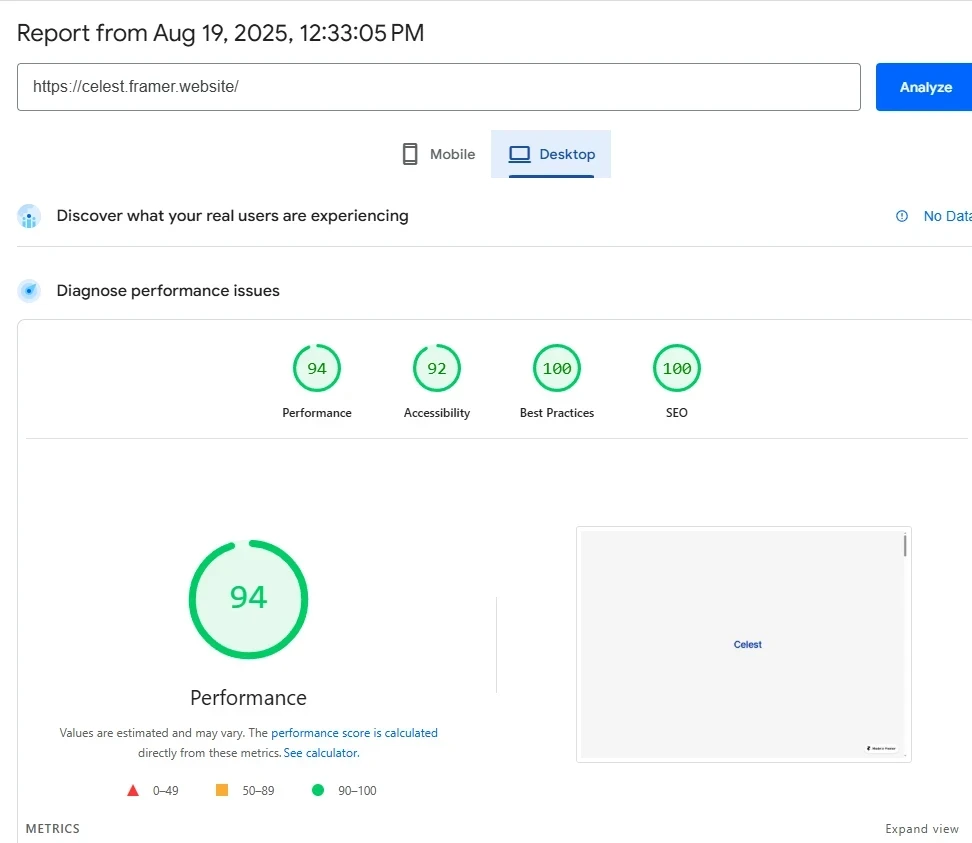Click the URL input field
This screenshot has height=843, width=972.
click(438, 87)
